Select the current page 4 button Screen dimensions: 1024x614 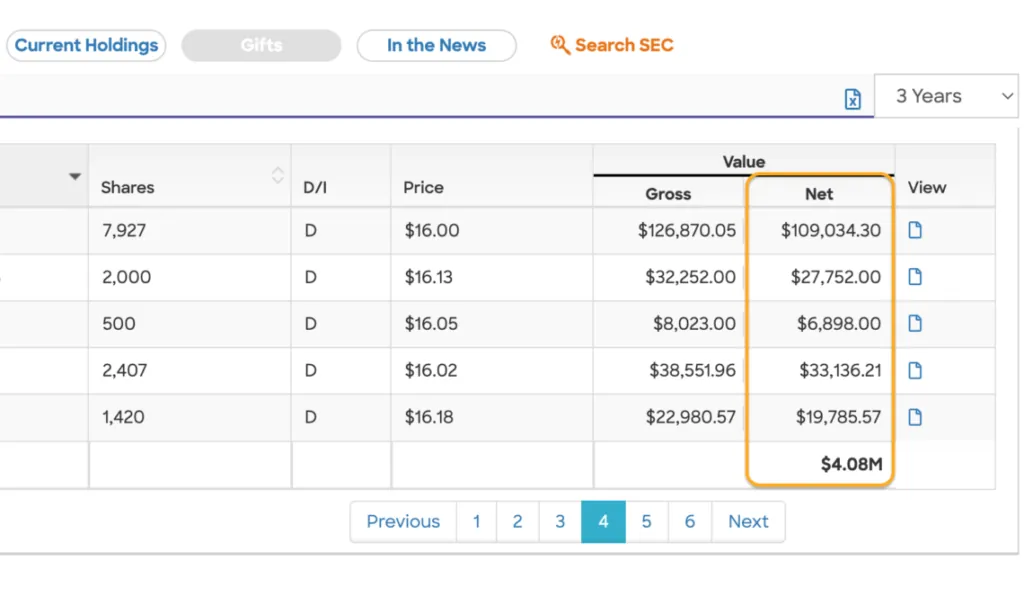(603, 521)
